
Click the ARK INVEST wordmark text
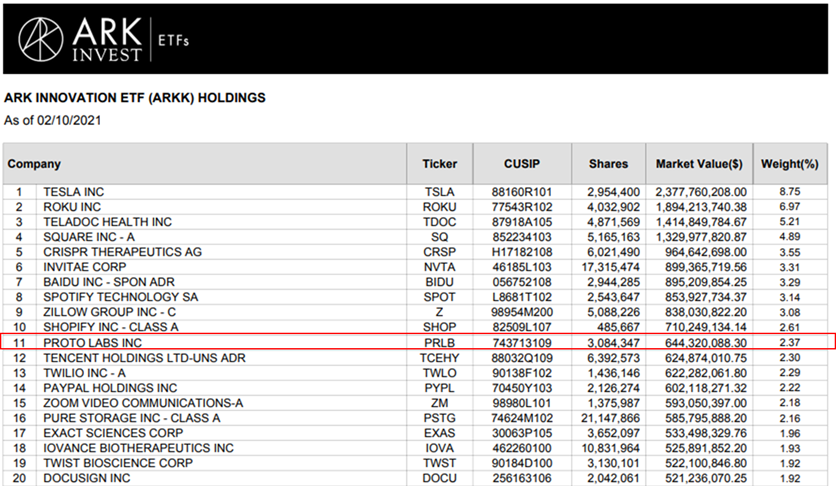tap(107, 39)
